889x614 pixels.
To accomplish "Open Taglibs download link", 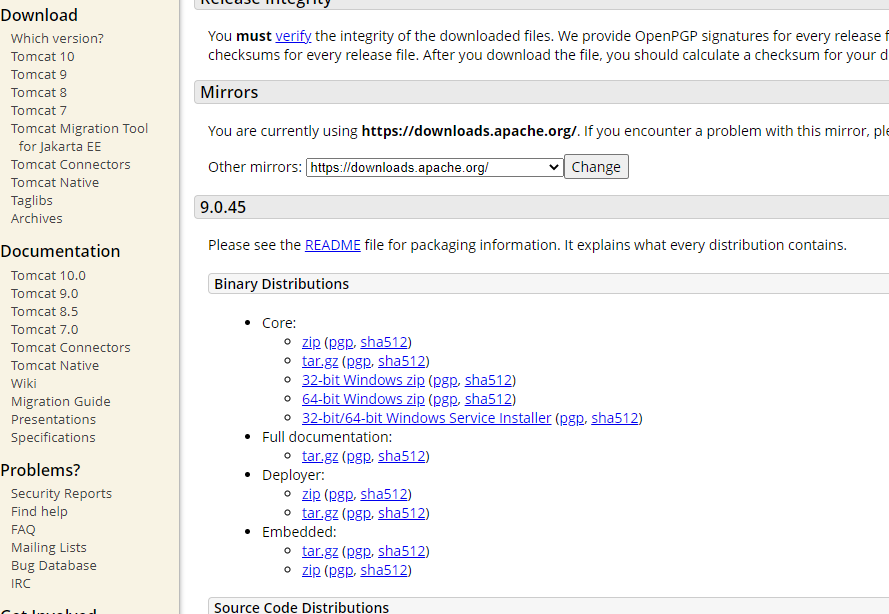I will 32,201.
